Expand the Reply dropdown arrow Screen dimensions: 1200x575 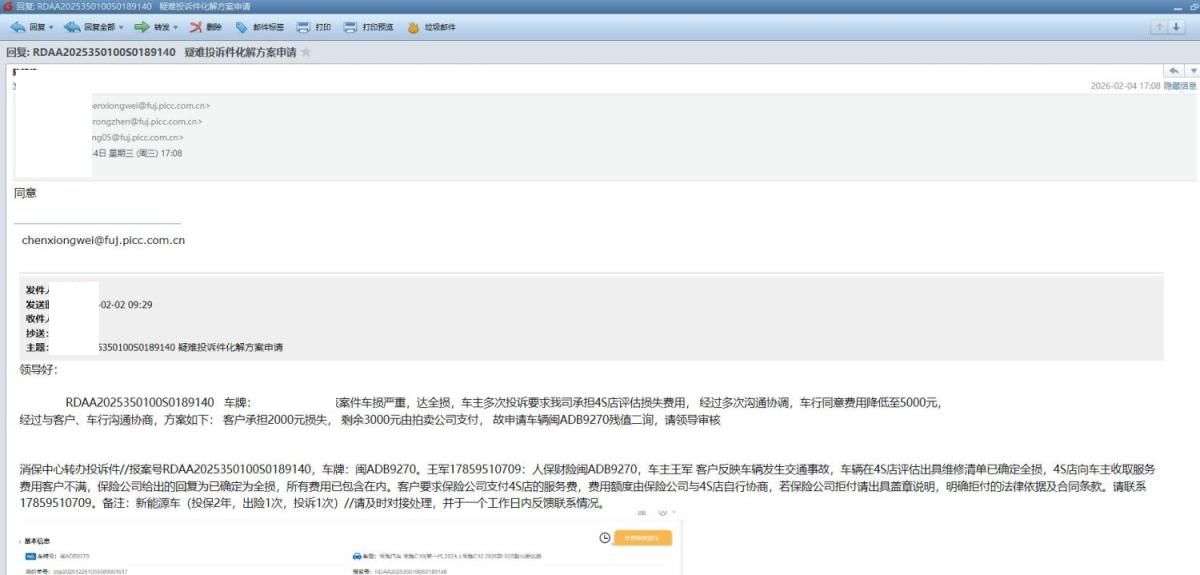tap(51, 27)
